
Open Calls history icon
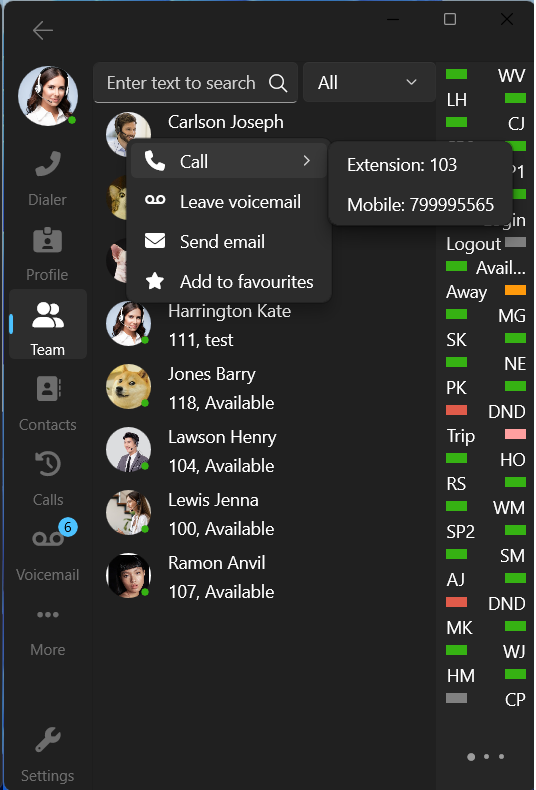48,464
